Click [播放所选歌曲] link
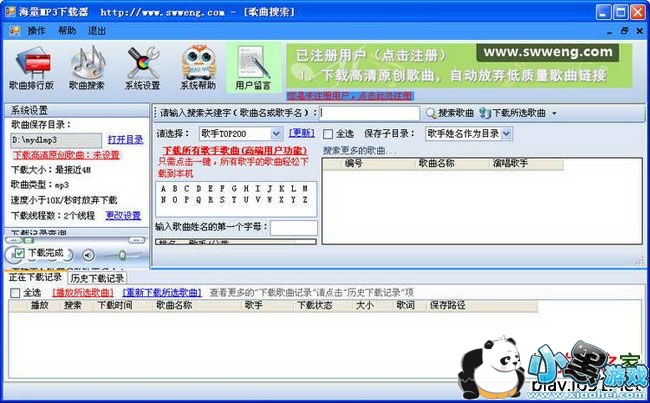 click(83, 293)
